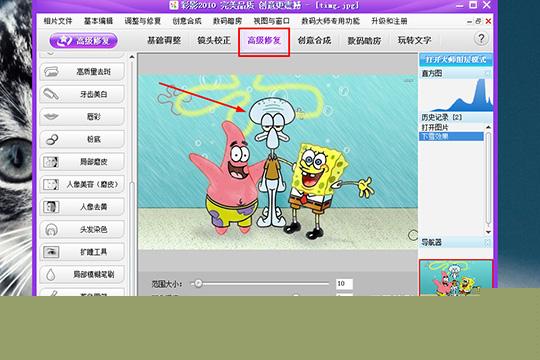Click the 范围大小 slider handle
Viewport: 540px width, 360px height.
198,284
